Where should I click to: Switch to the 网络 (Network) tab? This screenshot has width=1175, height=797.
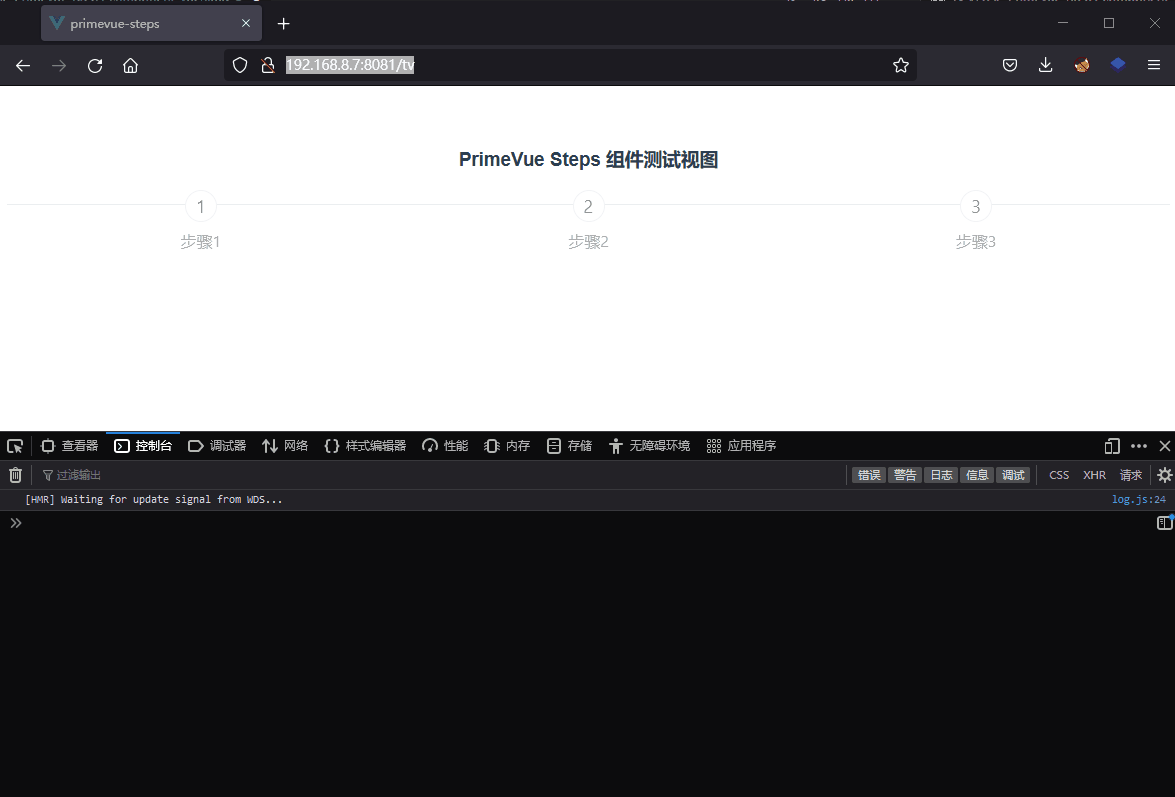(285, 446)
